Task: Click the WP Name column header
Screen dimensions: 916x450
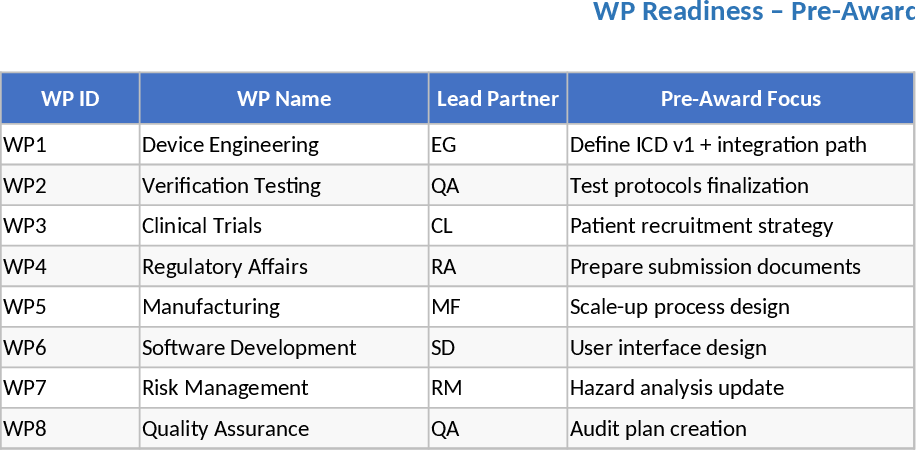Action: click(284, 99)
